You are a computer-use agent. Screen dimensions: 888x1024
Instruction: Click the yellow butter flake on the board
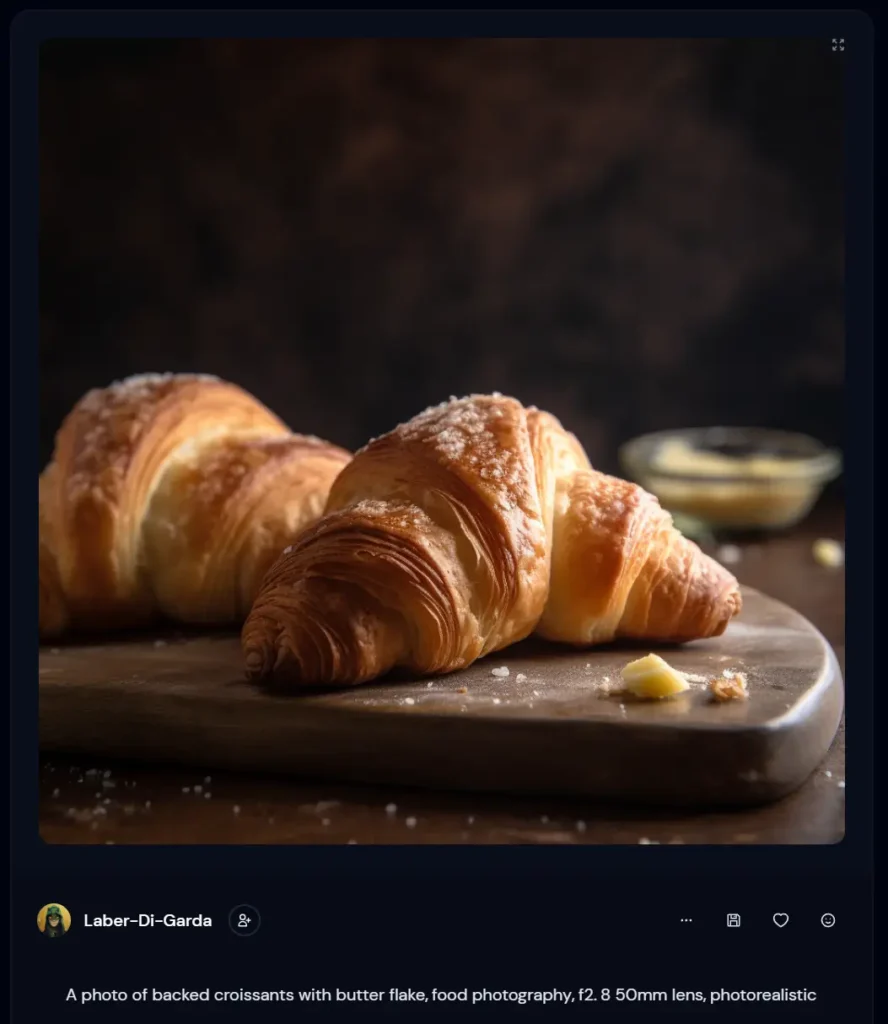pyautogui.click(x=653, y=677)
